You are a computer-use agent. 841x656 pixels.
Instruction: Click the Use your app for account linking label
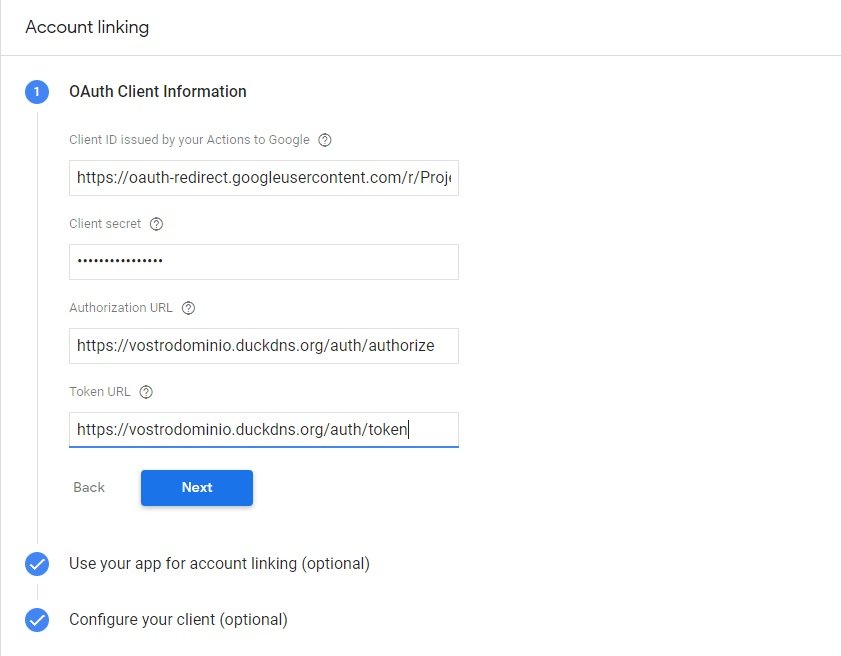218,564
